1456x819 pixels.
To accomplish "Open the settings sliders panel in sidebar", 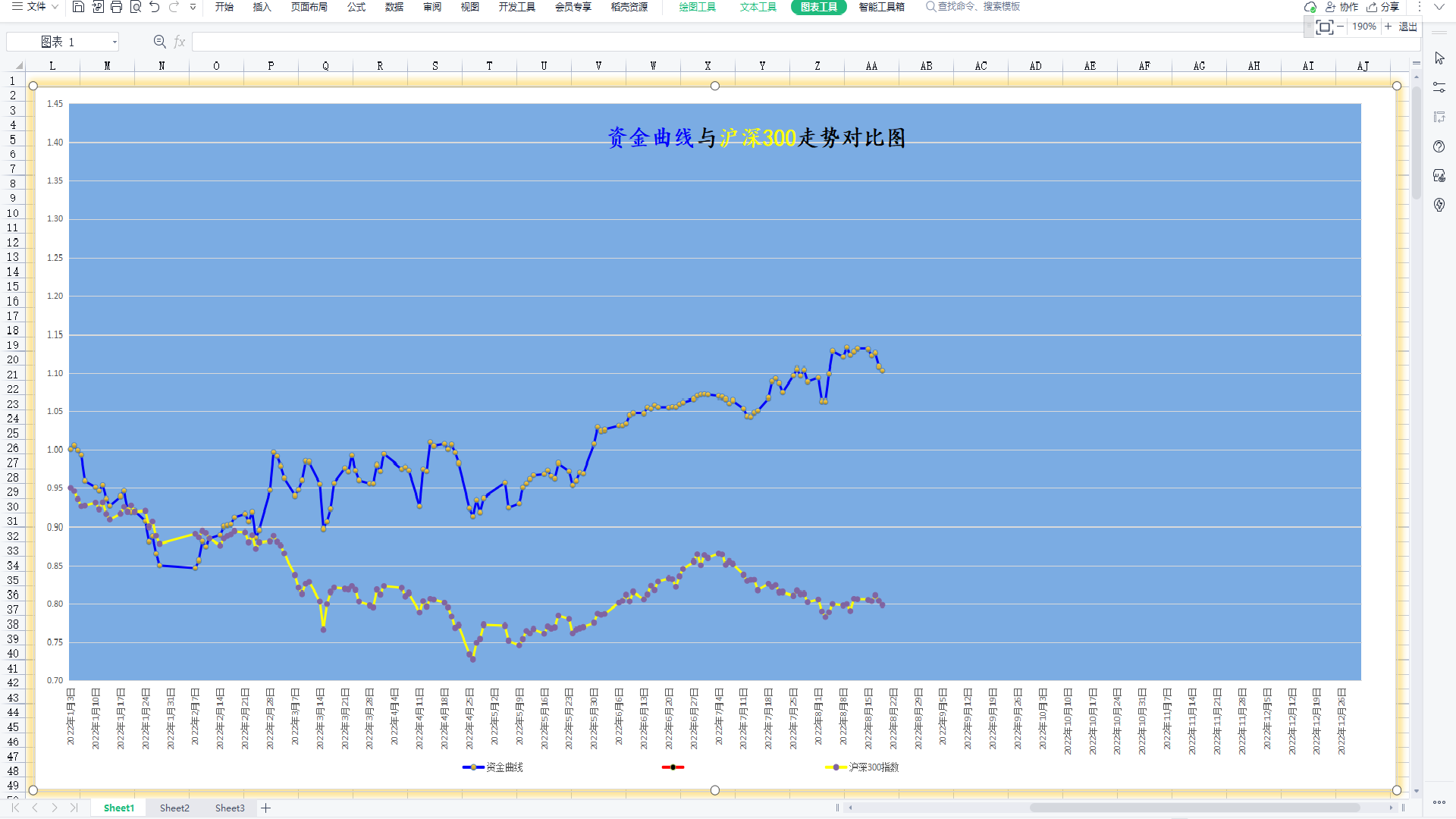I will tap(1439, 88).
